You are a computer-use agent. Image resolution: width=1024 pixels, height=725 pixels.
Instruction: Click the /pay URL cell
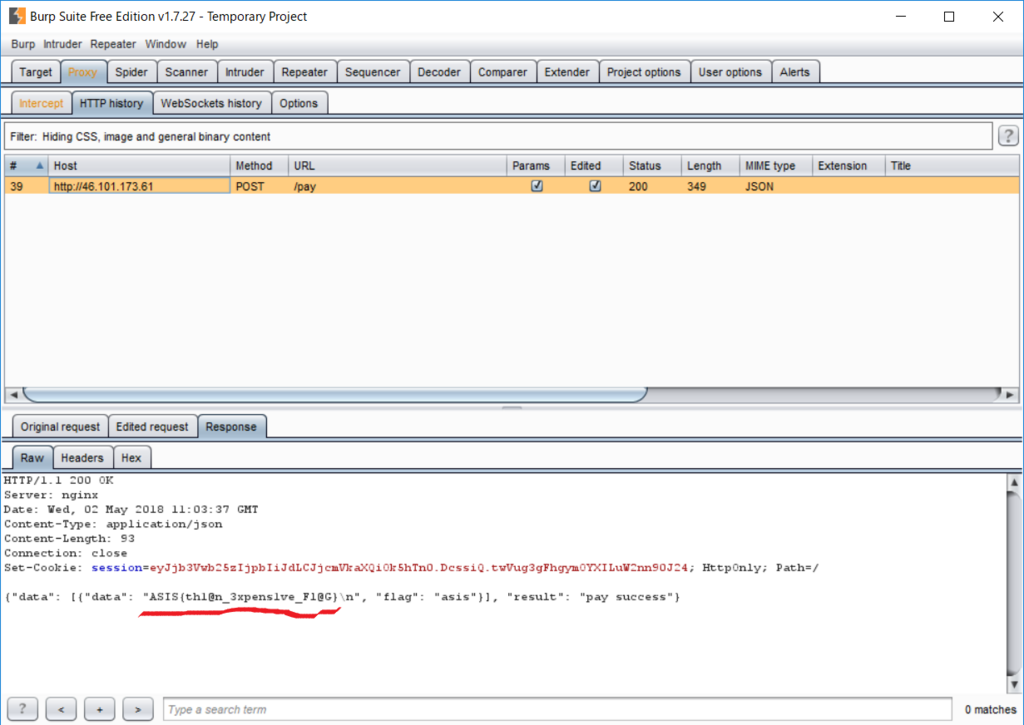(397, 186)
